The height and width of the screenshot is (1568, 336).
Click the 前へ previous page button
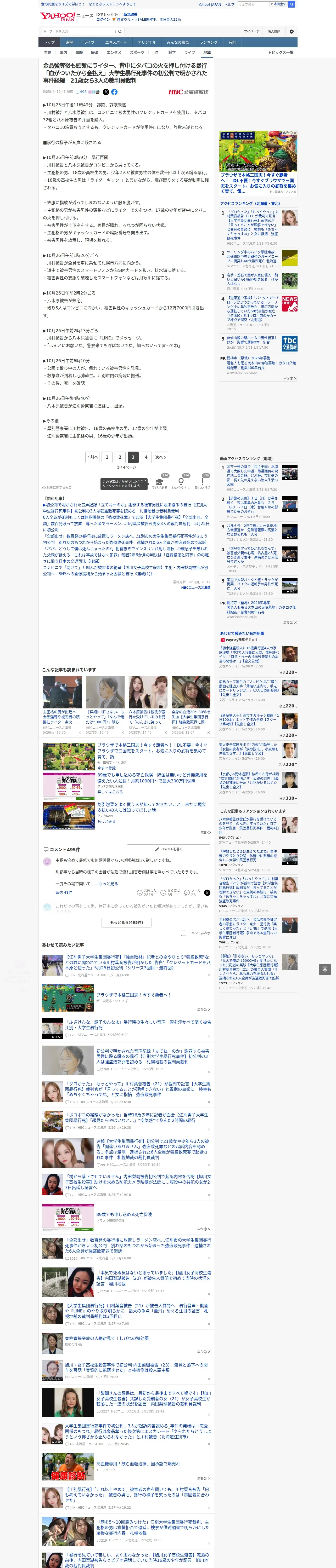point(93,457)
